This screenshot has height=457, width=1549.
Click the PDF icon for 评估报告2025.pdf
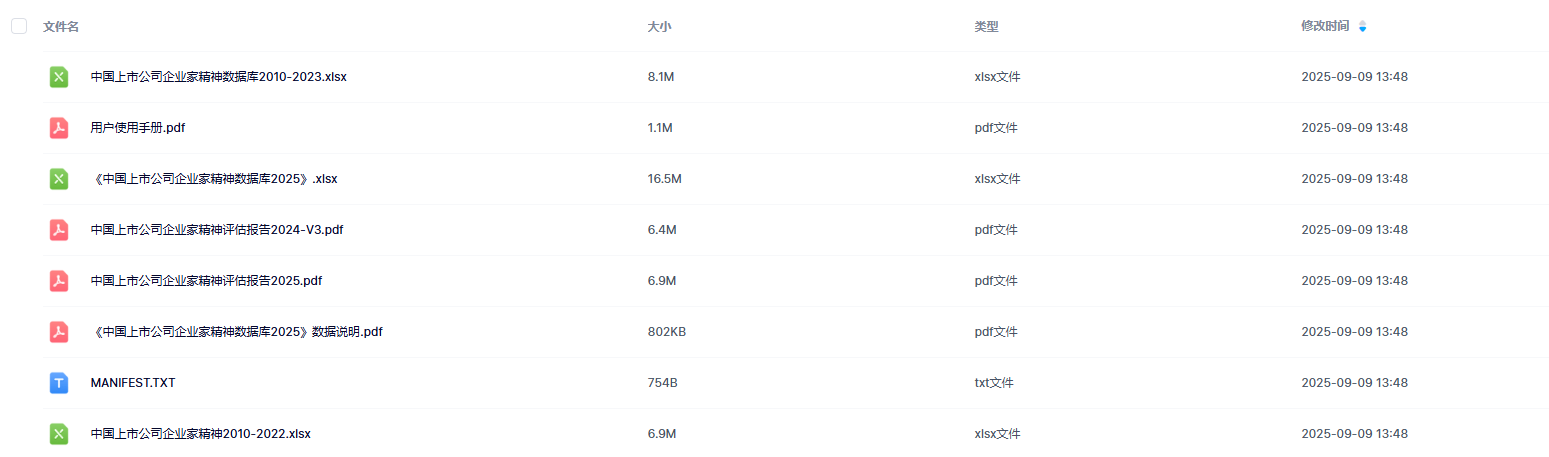click(59, 281)
